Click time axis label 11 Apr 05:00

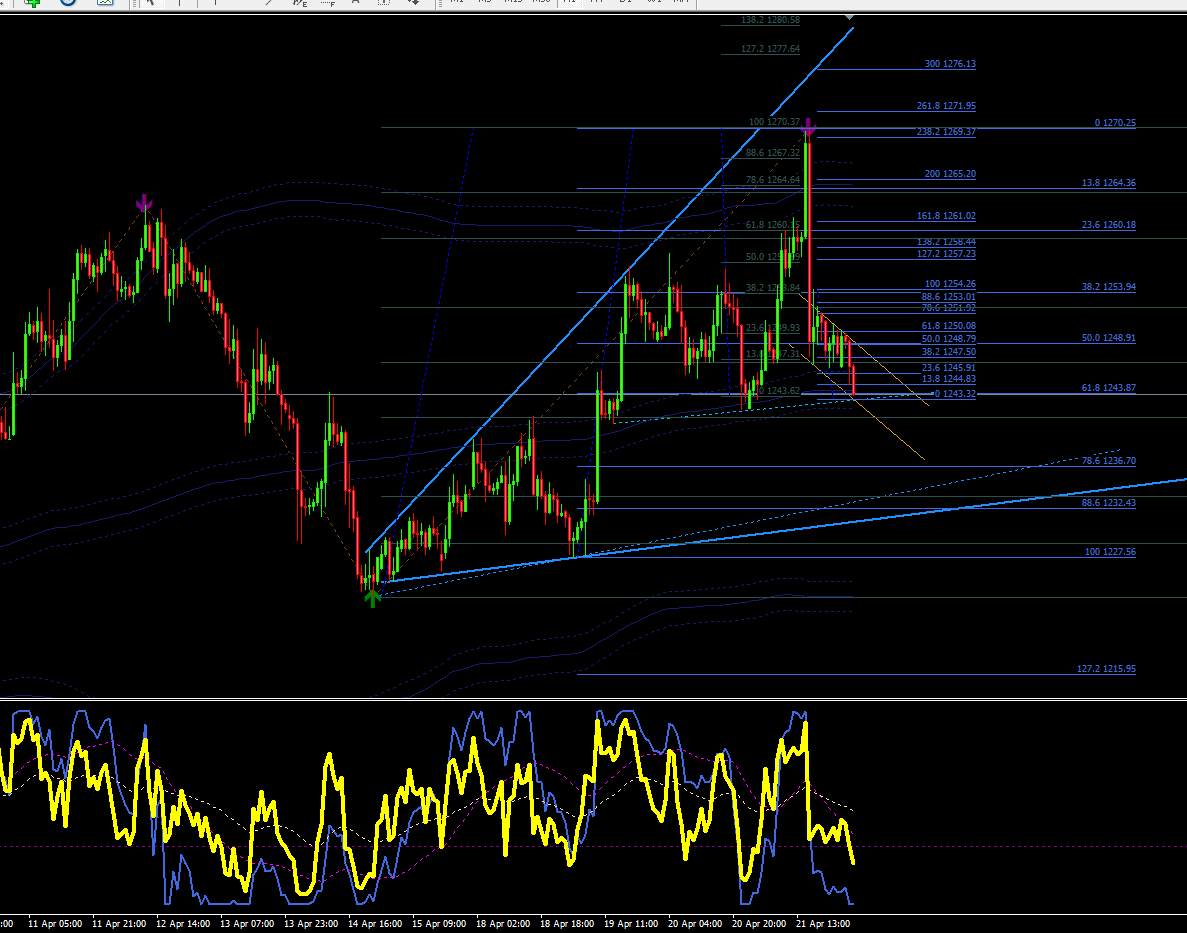(55, 924)
